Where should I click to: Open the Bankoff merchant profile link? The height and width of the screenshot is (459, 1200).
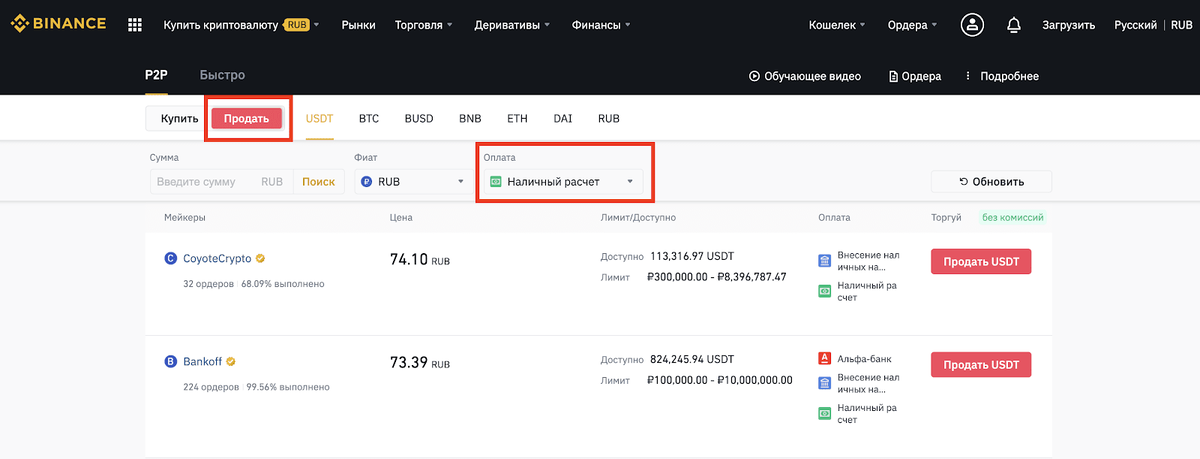[x=203, y=361]
